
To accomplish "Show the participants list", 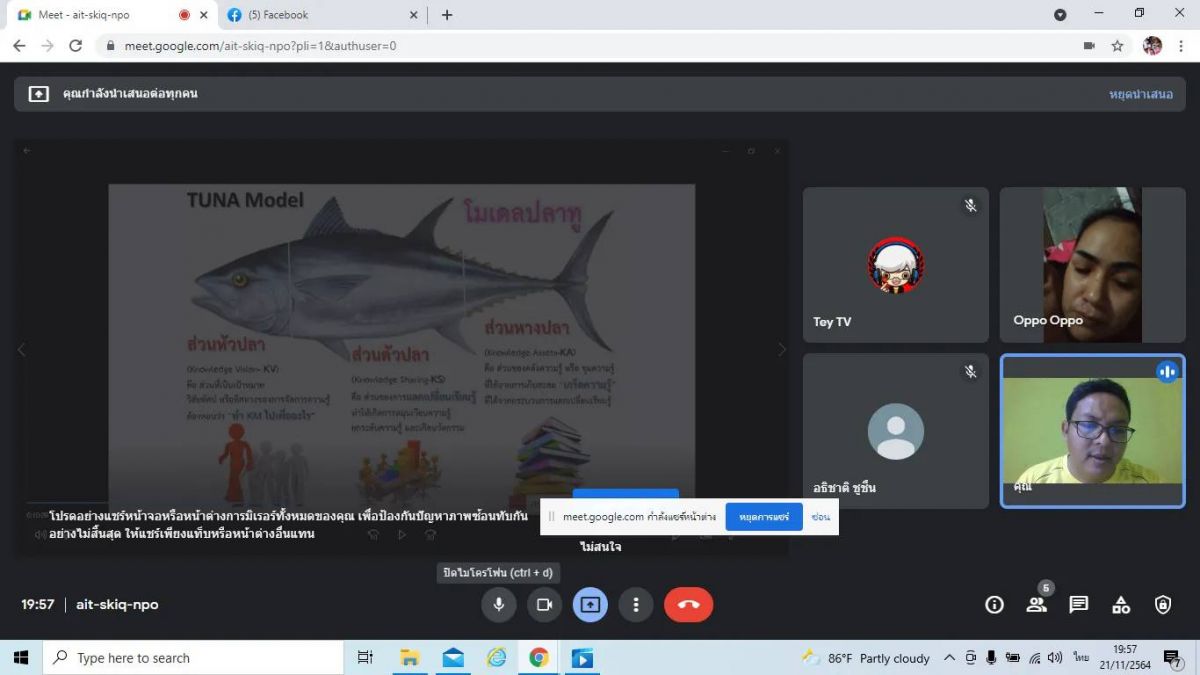I will point(1036,605).
